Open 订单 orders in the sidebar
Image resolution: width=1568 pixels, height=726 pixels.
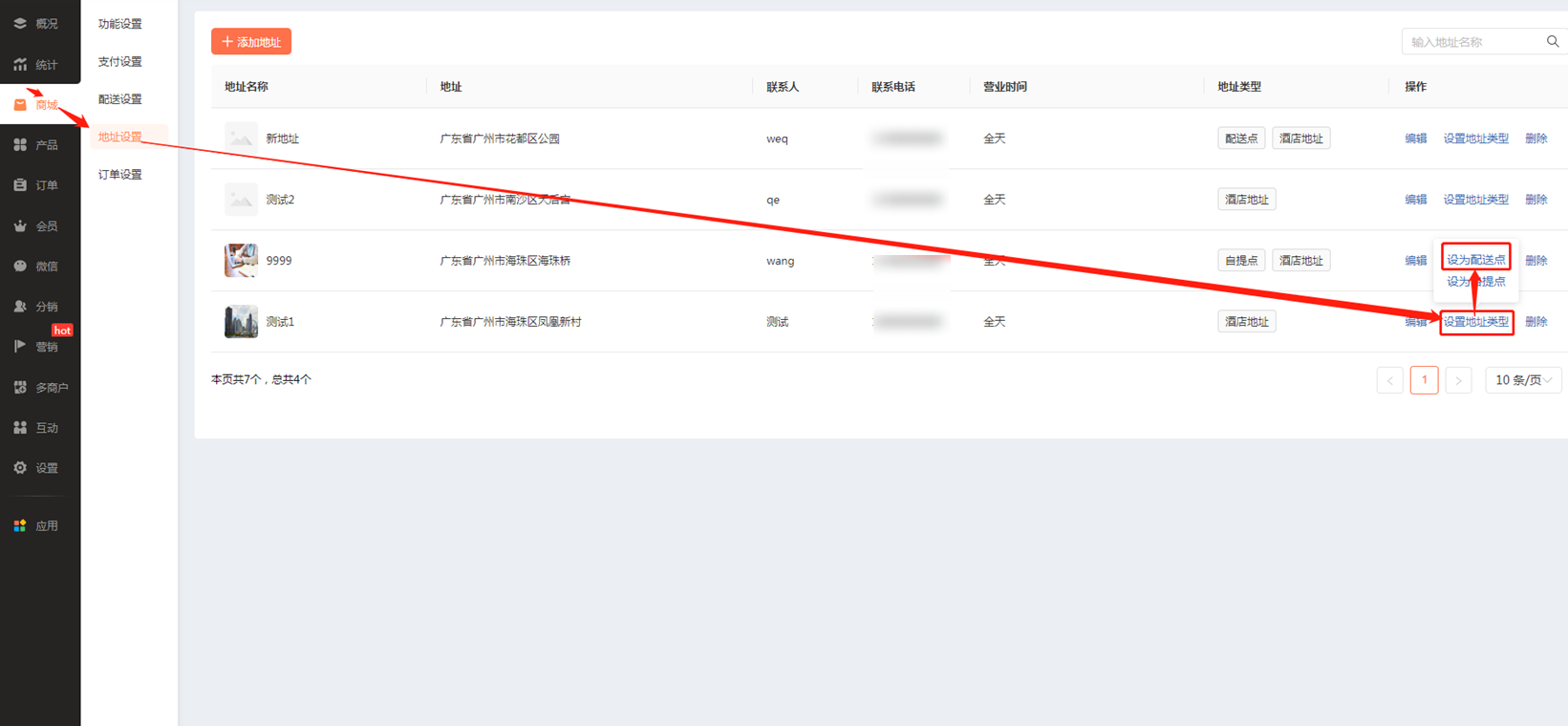pyautogui.click(x=36, y=185)
